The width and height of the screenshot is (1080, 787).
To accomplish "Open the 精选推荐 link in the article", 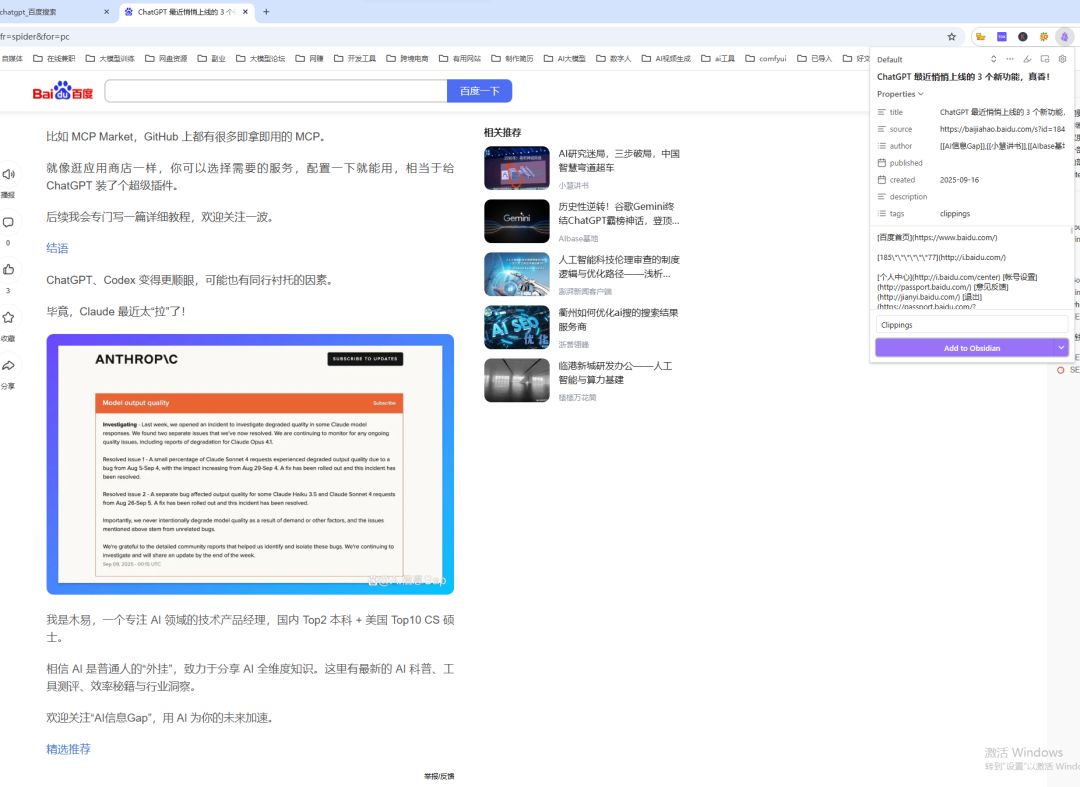I will coord(68,749).
